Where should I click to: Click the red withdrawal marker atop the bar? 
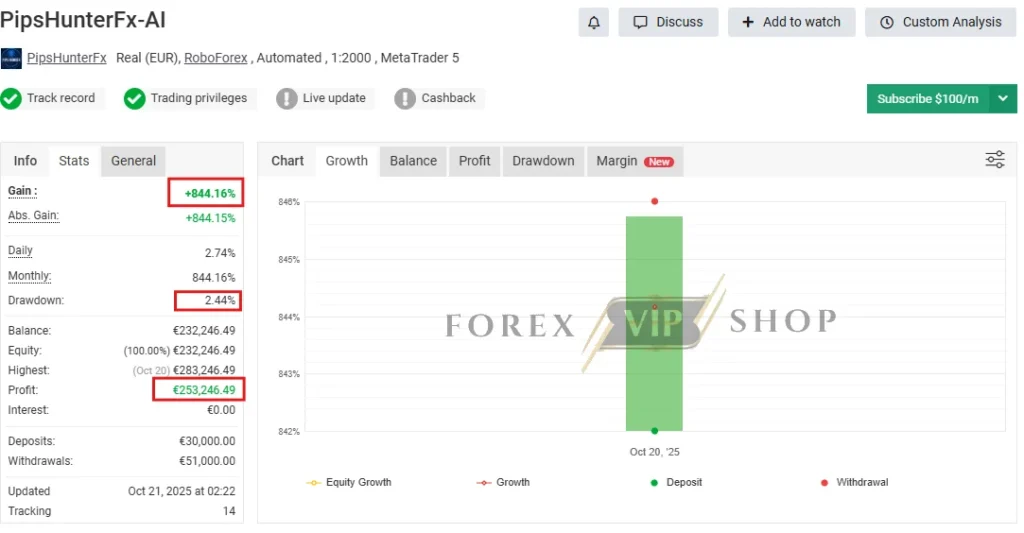click(x=654, y=201)
